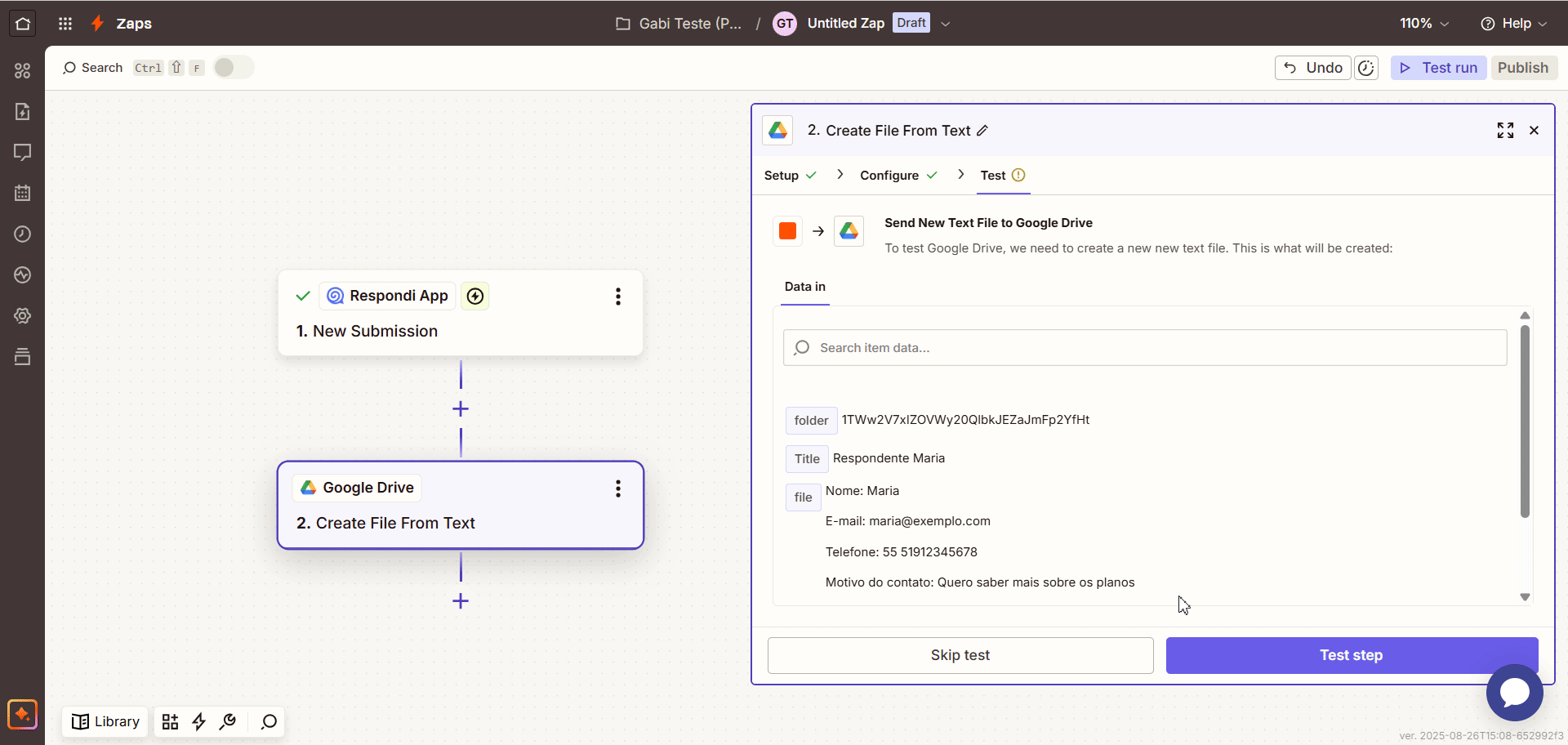The width and height of the screenshot is (1568, 745).
Task: Click the Zaps lightning logo
Action: coord(97,24)
